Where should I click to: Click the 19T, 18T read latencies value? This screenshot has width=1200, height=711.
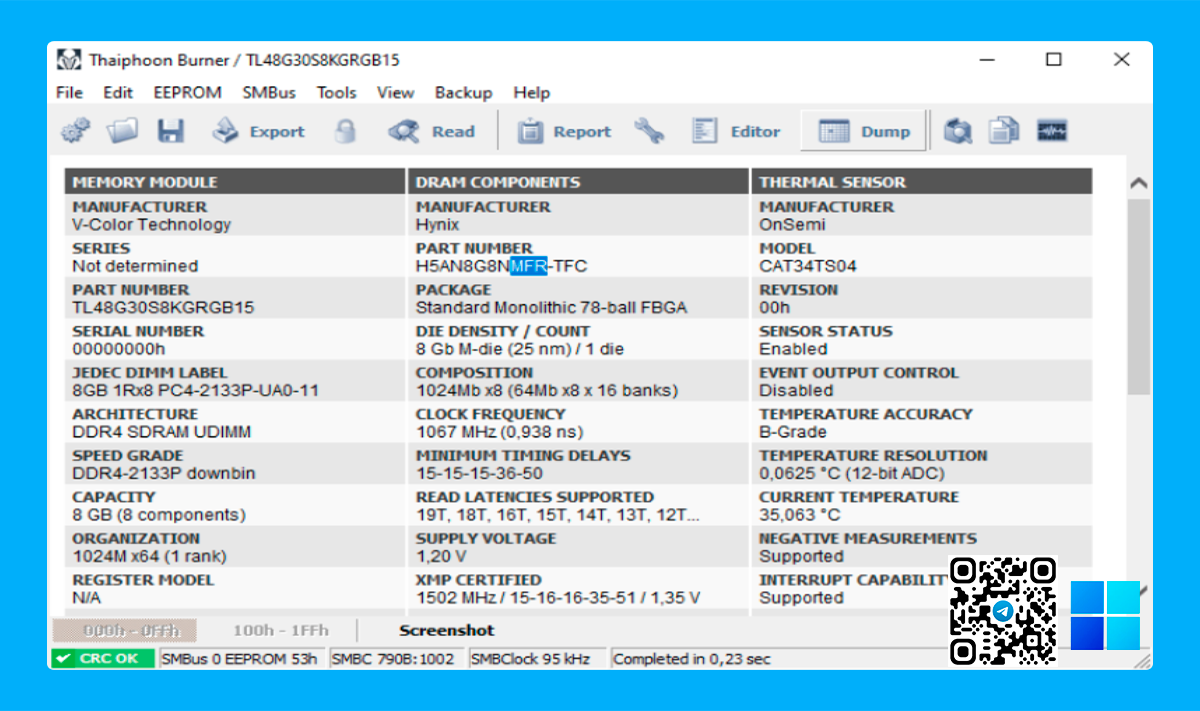pos(558,515)
